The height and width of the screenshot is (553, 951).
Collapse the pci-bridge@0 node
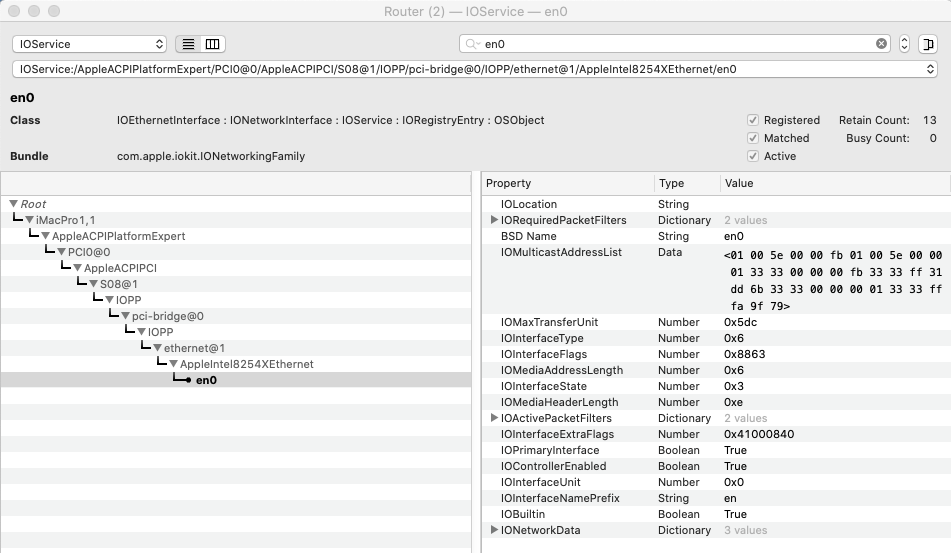(126, 316)
